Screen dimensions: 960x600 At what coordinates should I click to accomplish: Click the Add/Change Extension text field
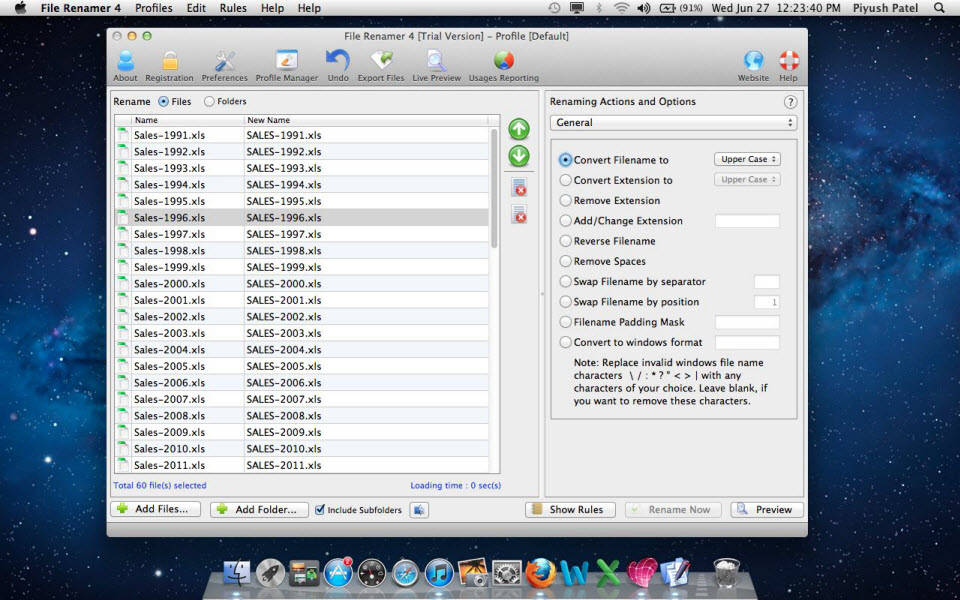(x=748, y=221)
